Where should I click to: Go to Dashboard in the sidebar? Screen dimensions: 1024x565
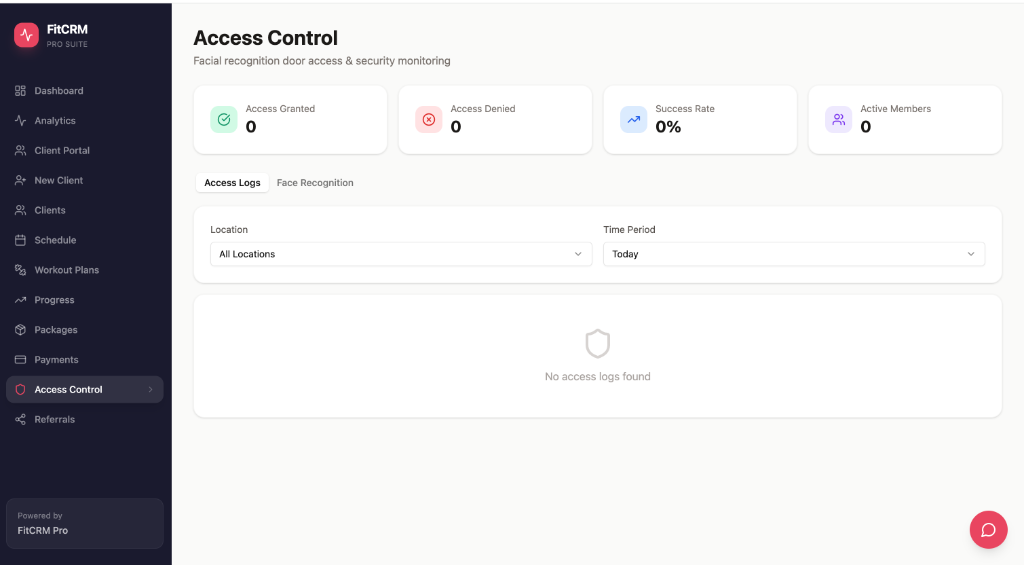pyautogui.click(x=85, y=91)
